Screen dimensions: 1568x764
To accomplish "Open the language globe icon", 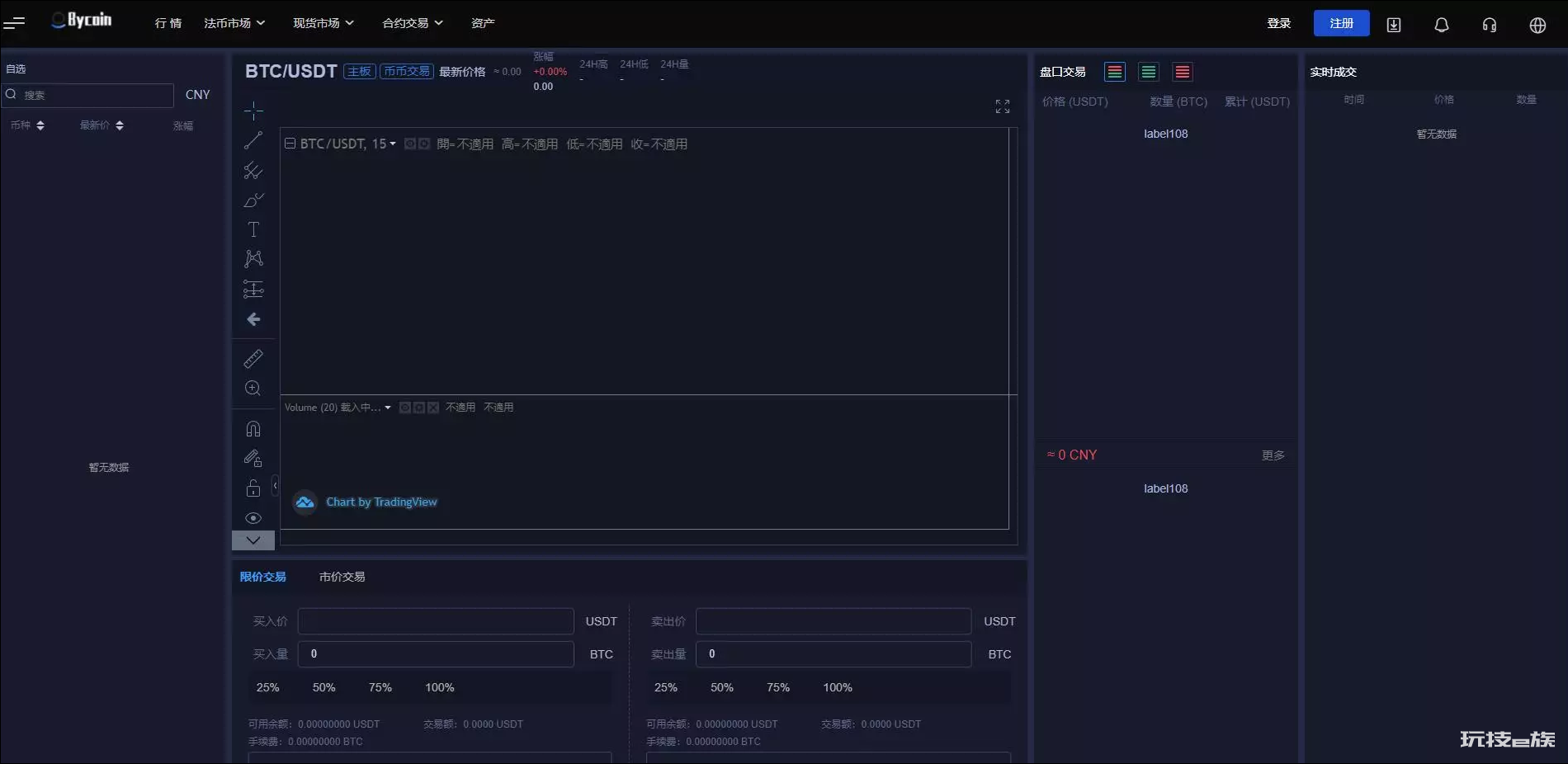I will click(x=1537, y=25).
